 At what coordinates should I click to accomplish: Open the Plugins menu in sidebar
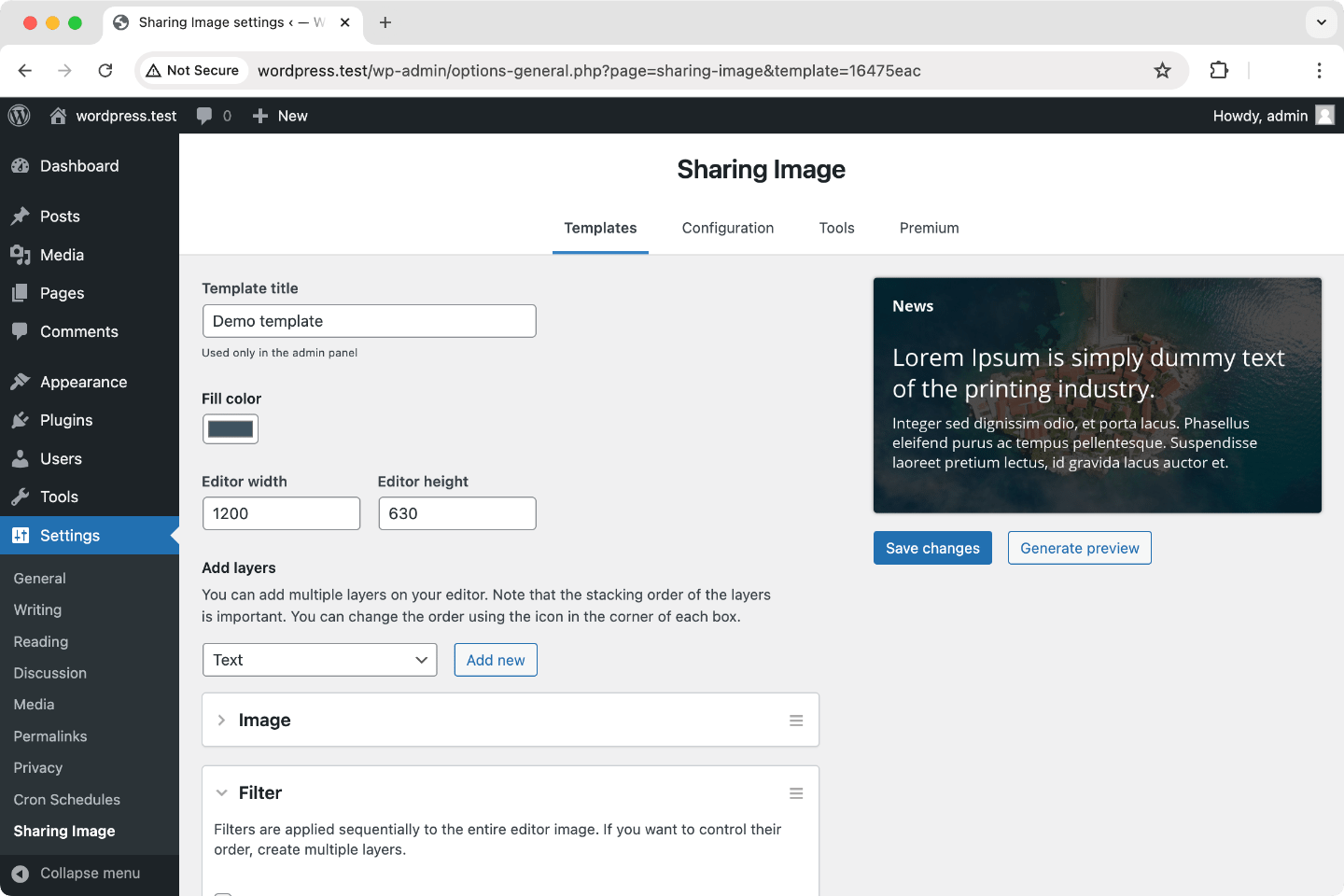coord(66,420)
